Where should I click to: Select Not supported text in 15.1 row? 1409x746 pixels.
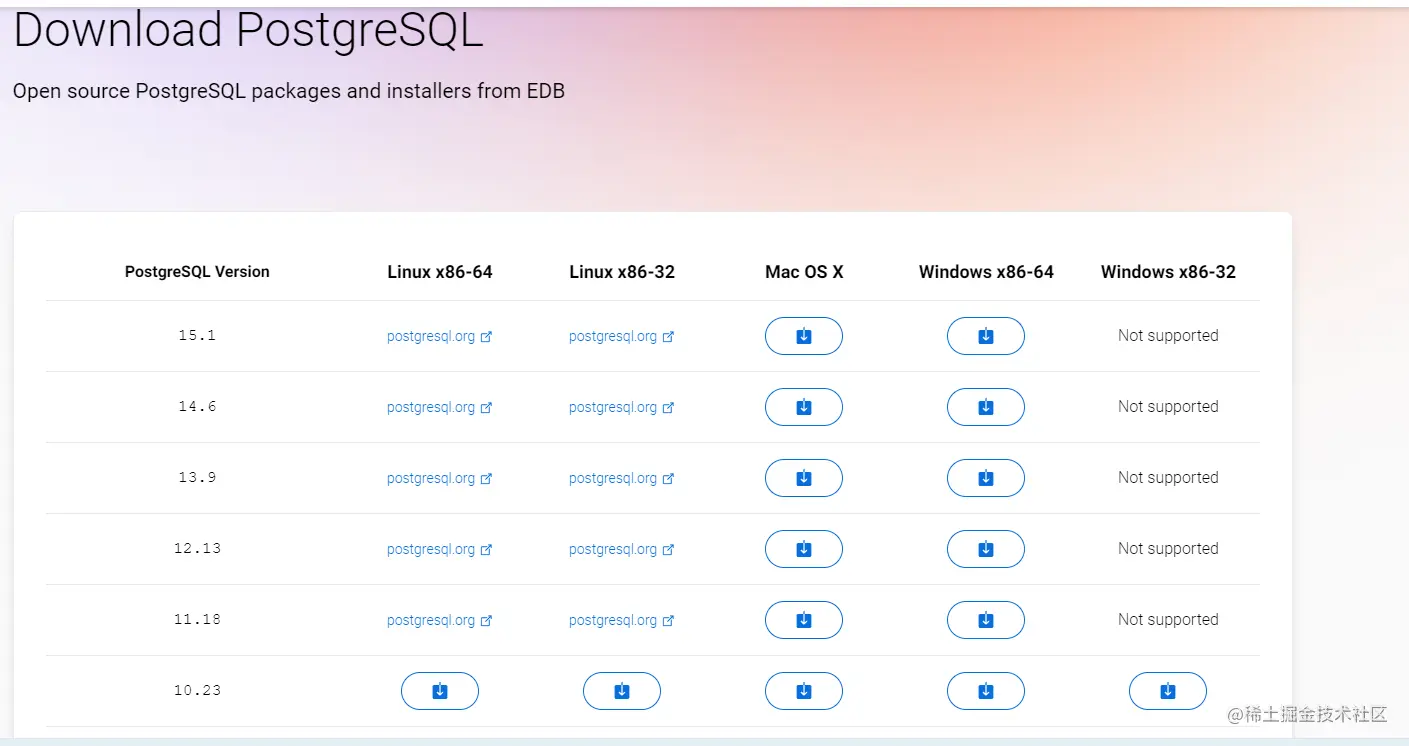(1168, 336)
